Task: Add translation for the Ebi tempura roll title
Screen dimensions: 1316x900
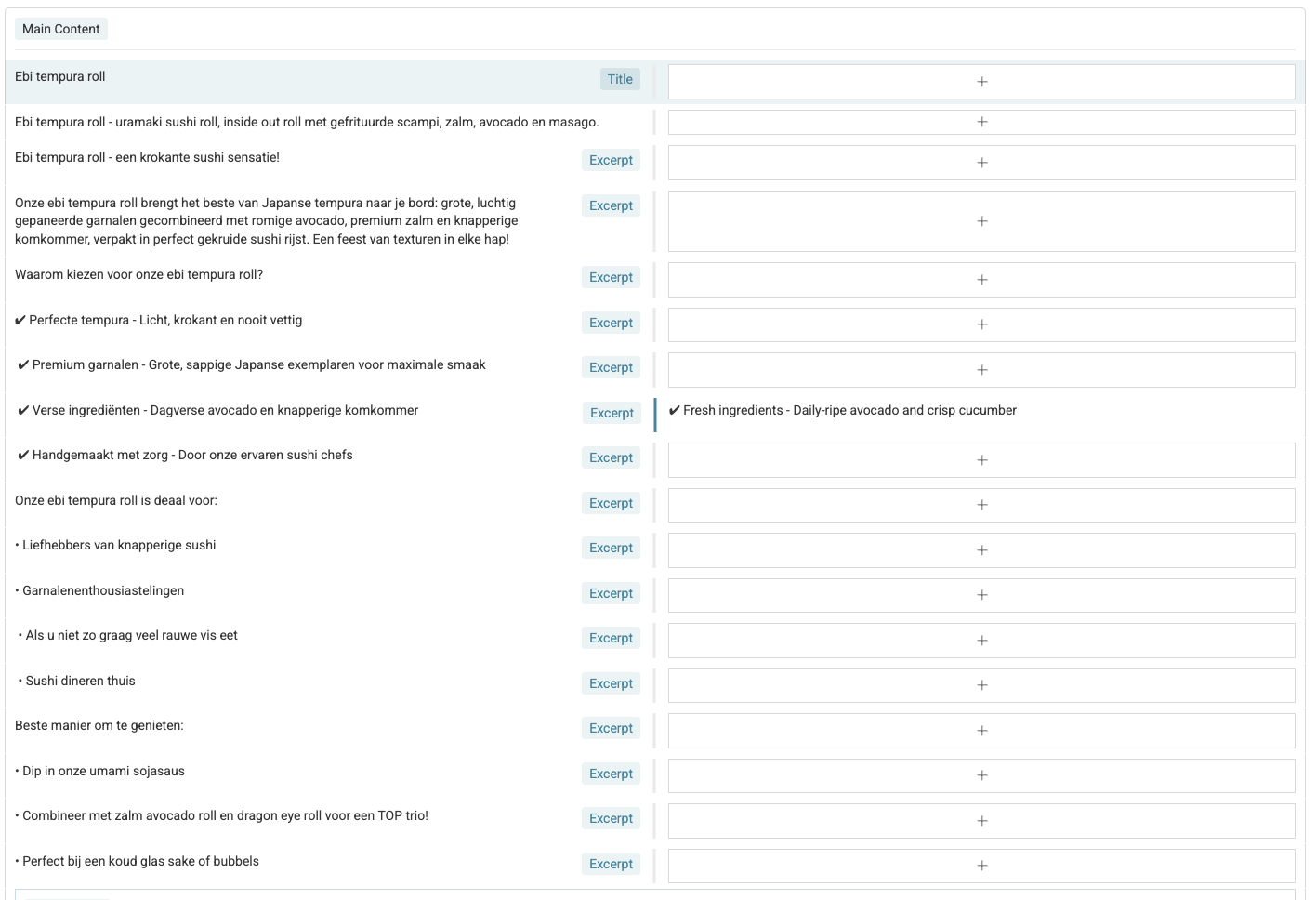Action: (981, 82)
